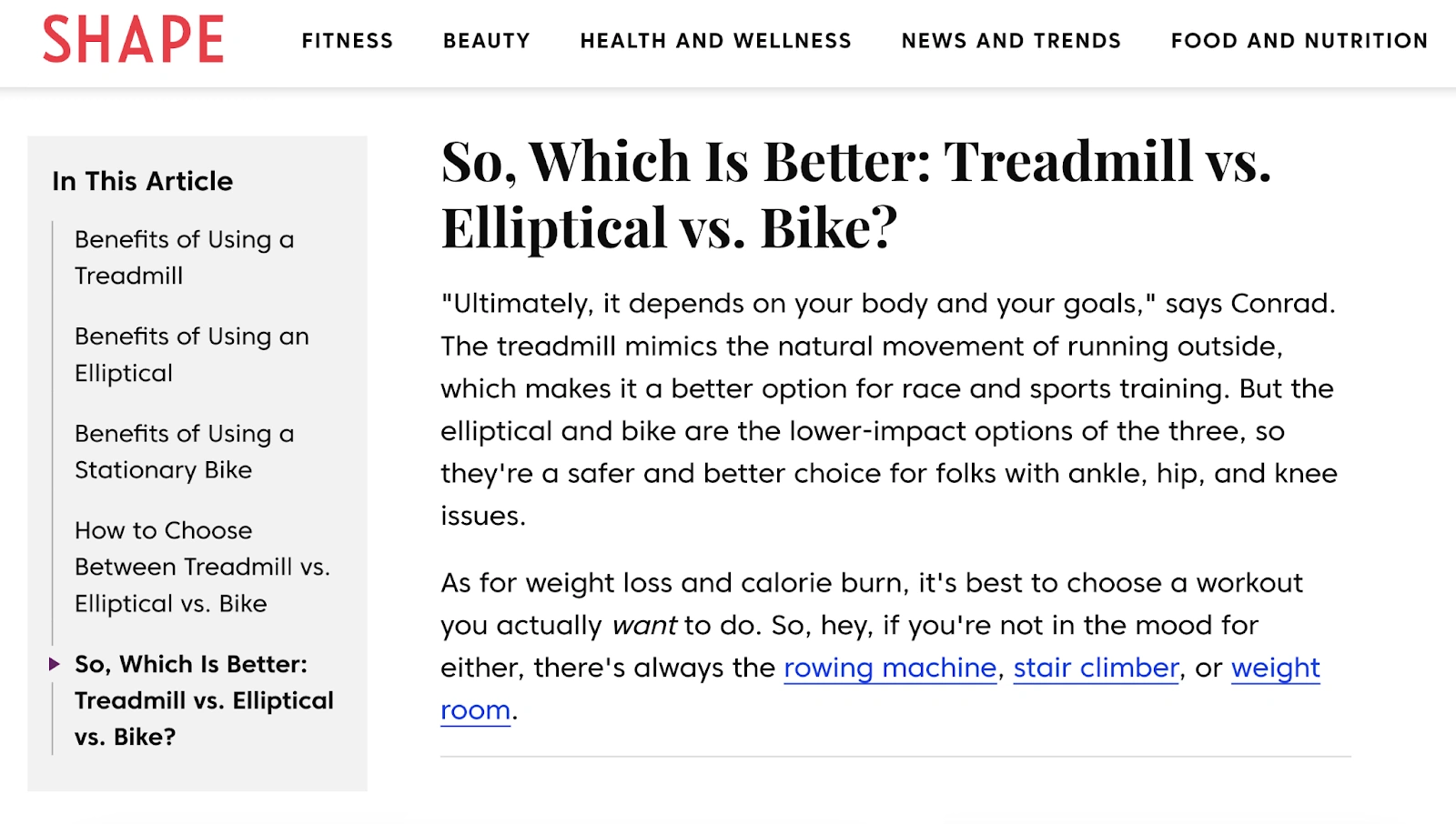This screenshot has width=1456, height=824.
Task: Click the purple triangle marker in sidebar
Action: click(x=55, y=664)
